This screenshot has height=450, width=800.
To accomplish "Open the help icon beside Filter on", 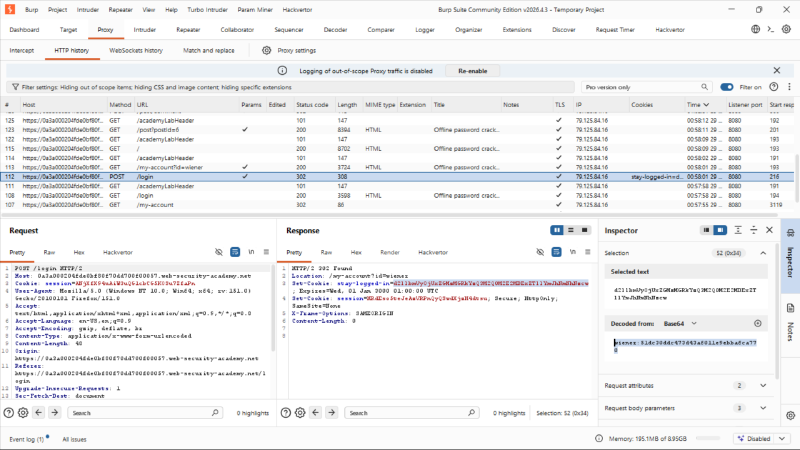I will [x=773, y=87].
